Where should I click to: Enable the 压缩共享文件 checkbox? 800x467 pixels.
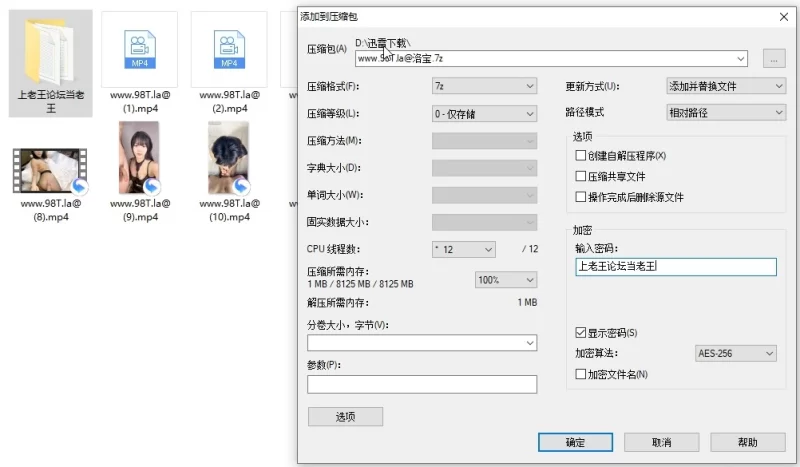(580, 176)
